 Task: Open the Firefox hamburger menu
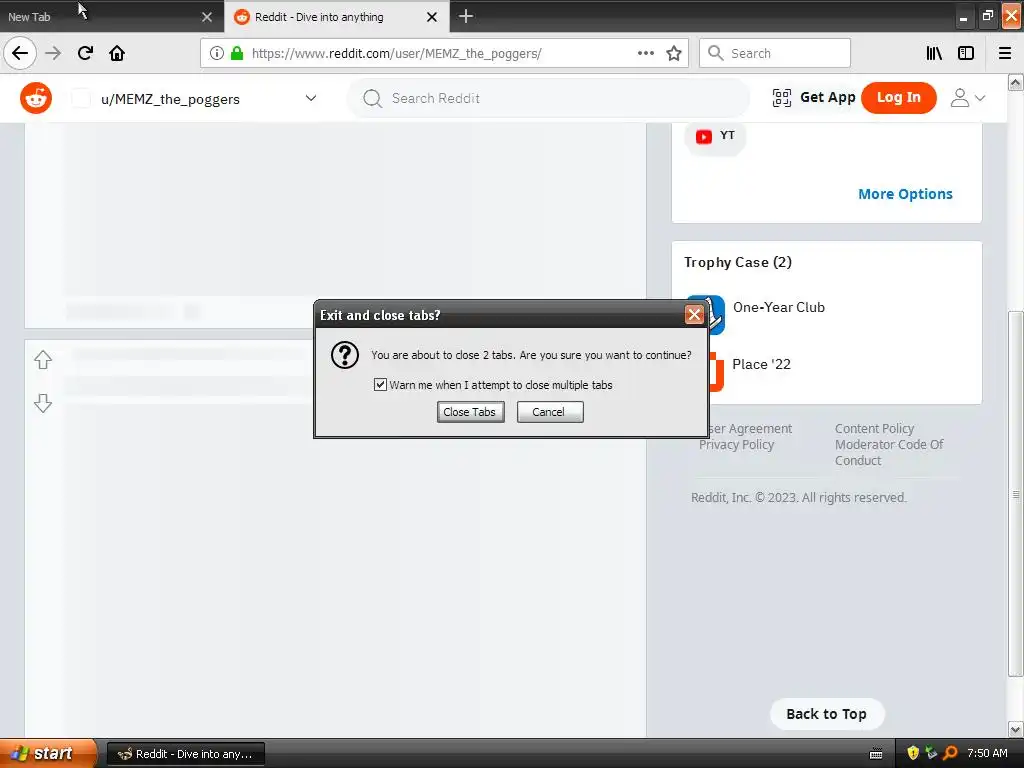click(1005, 53)
